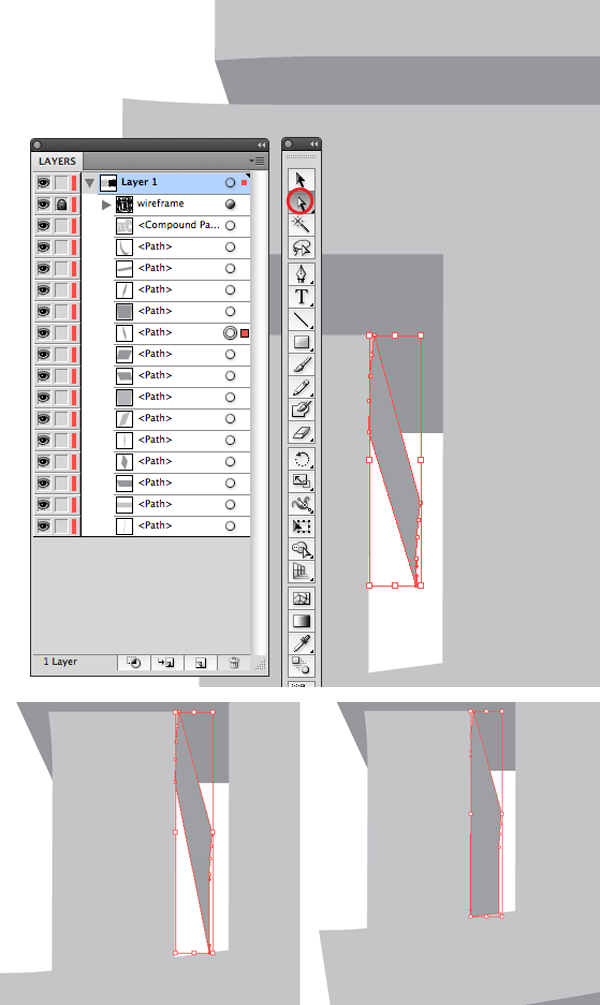Collapse the Tools panel with double arrows
Screen dimensions: 600x1005
(313, 144)
